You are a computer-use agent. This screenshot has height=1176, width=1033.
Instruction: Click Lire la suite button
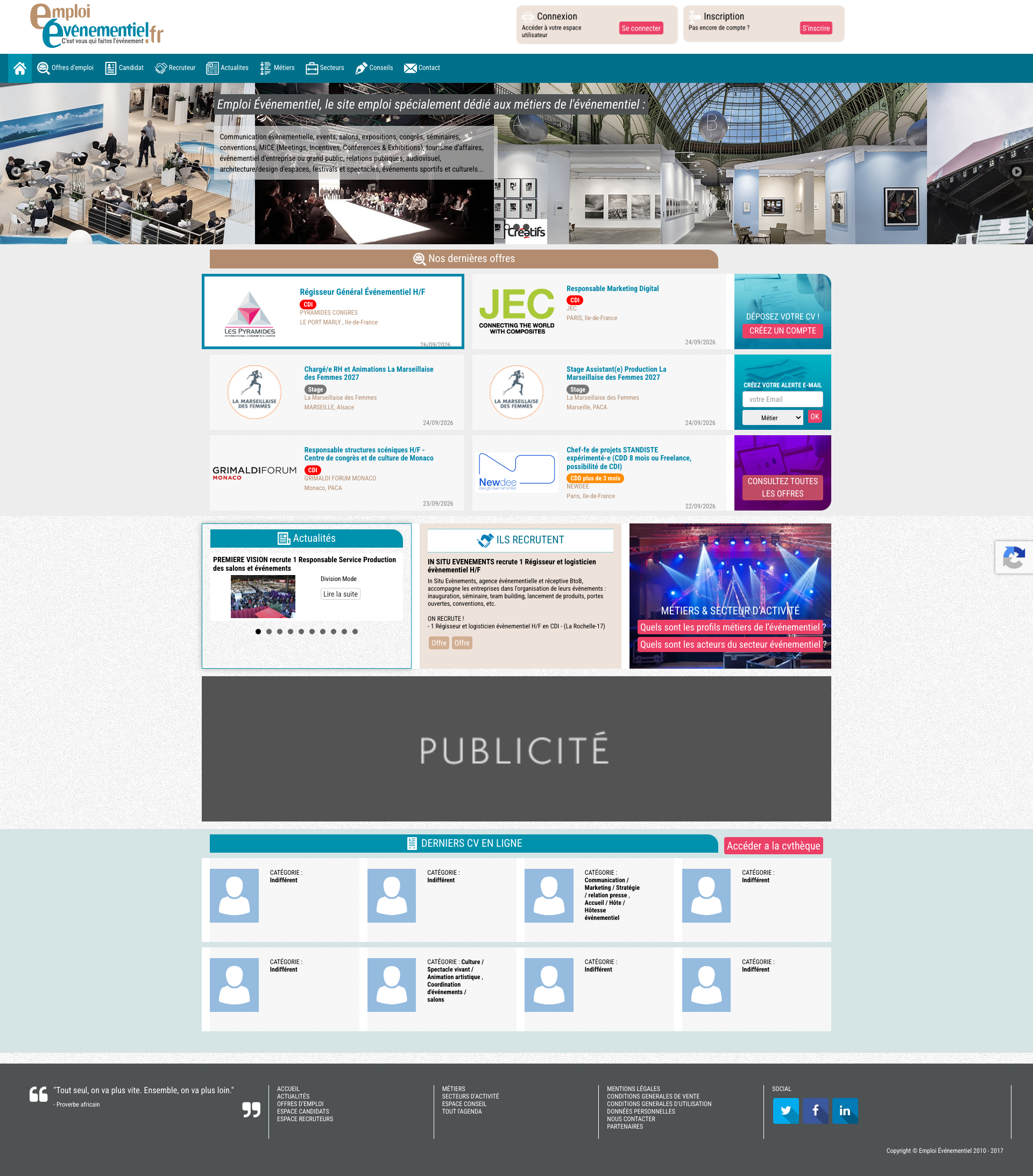[x=341, y=594]
